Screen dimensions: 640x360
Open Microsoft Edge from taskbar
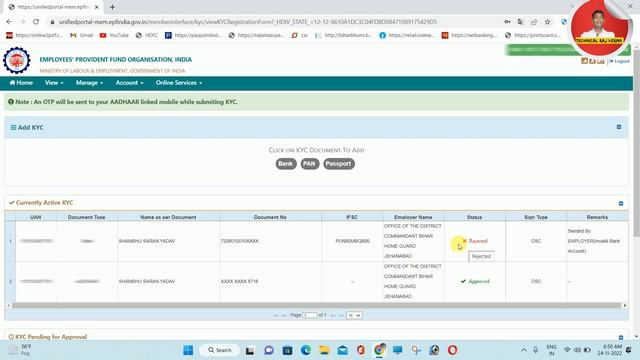coord(306,350)
